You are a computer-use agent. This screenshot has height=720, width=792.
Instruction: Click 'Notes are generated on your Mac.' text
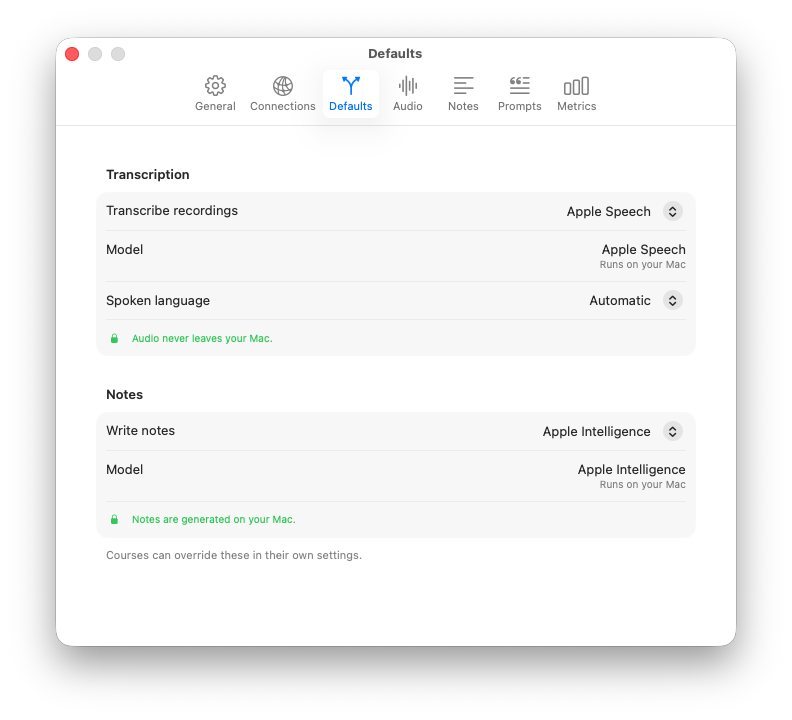coord(214,519)
